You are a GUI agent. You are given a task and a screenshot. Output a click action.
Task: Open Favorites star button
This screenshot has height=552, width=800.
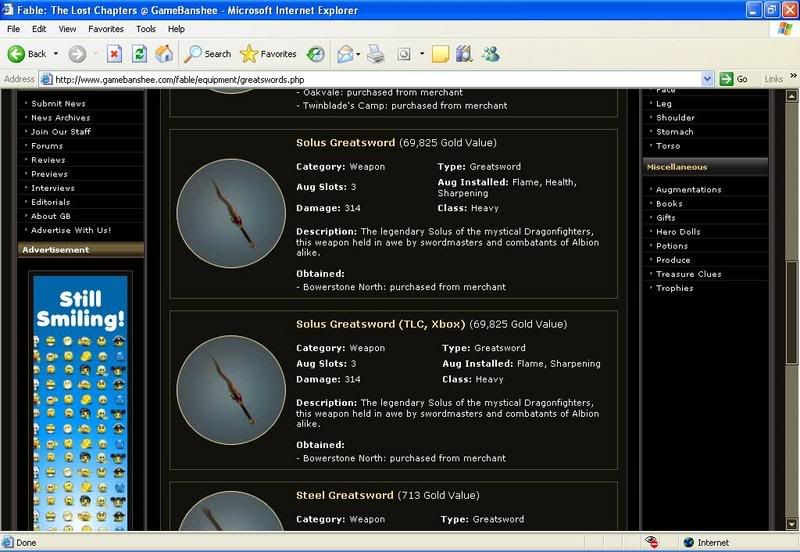(x=248, y=54)
